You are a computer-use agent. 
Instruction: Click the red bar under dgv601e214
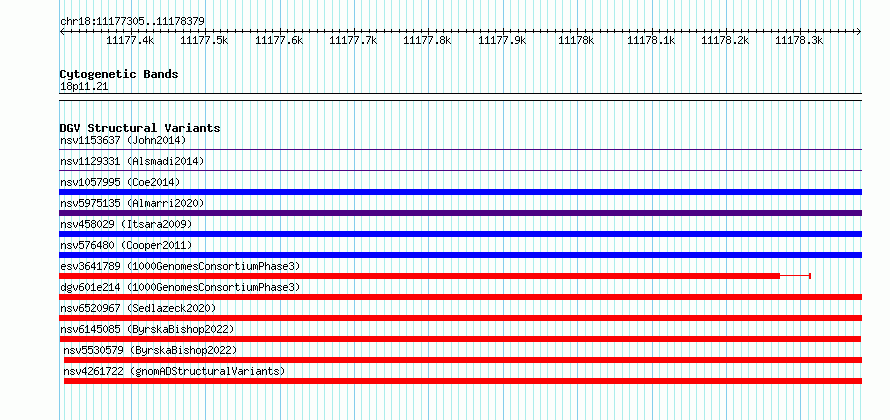(461, 297)
